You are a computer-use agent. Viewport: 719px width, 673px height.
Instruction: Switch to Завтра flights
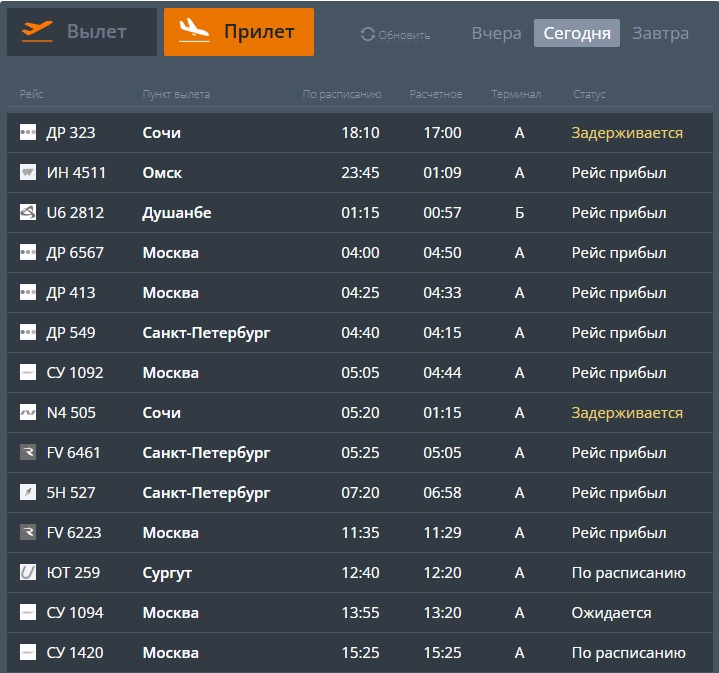tap(660, 33)
